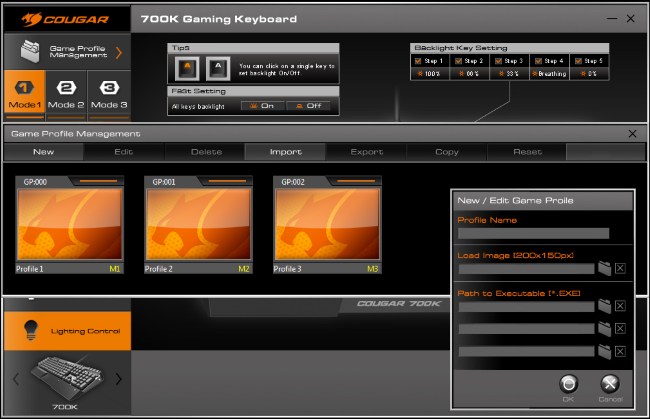The width and height of the screenshot is (650, 419).
Task: Close the Game Profile Management panel
Action: [632, 133]
